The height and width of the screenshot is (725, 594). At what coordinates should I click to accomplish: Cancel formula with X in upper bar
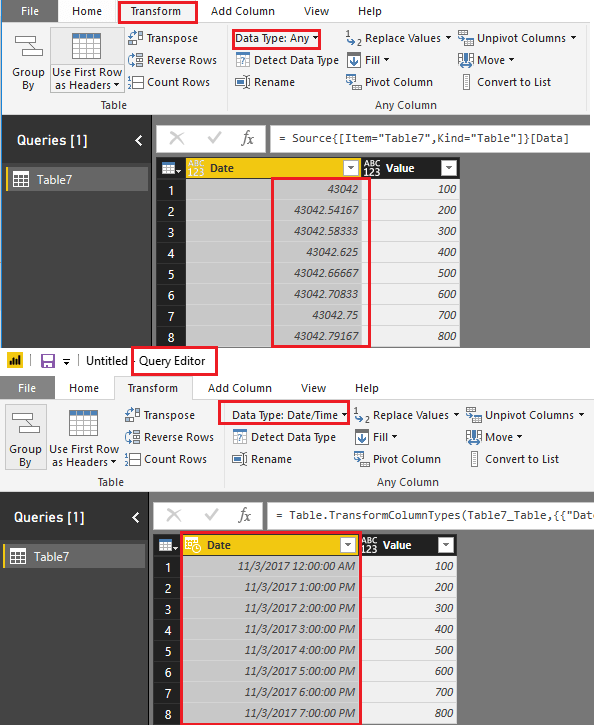click(177, 138)
